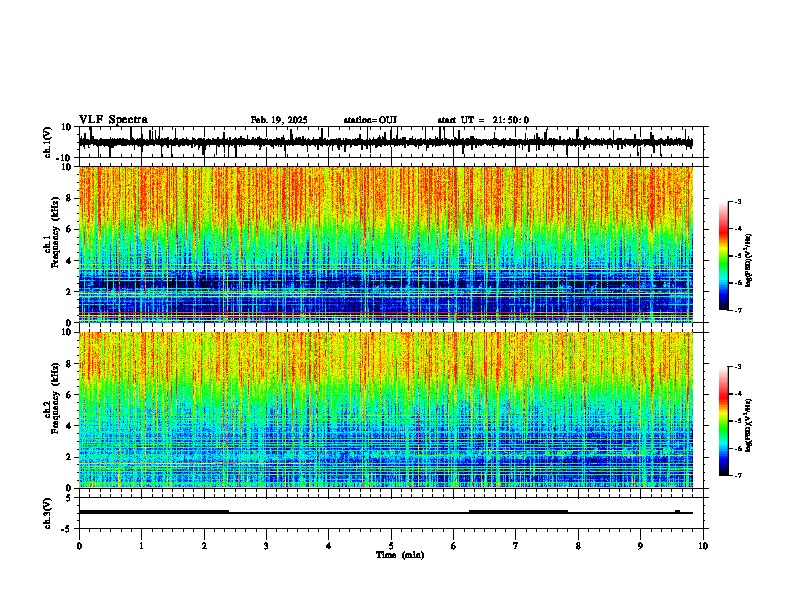
Task: Click time-axis tick label "8"
Action: 578,546
